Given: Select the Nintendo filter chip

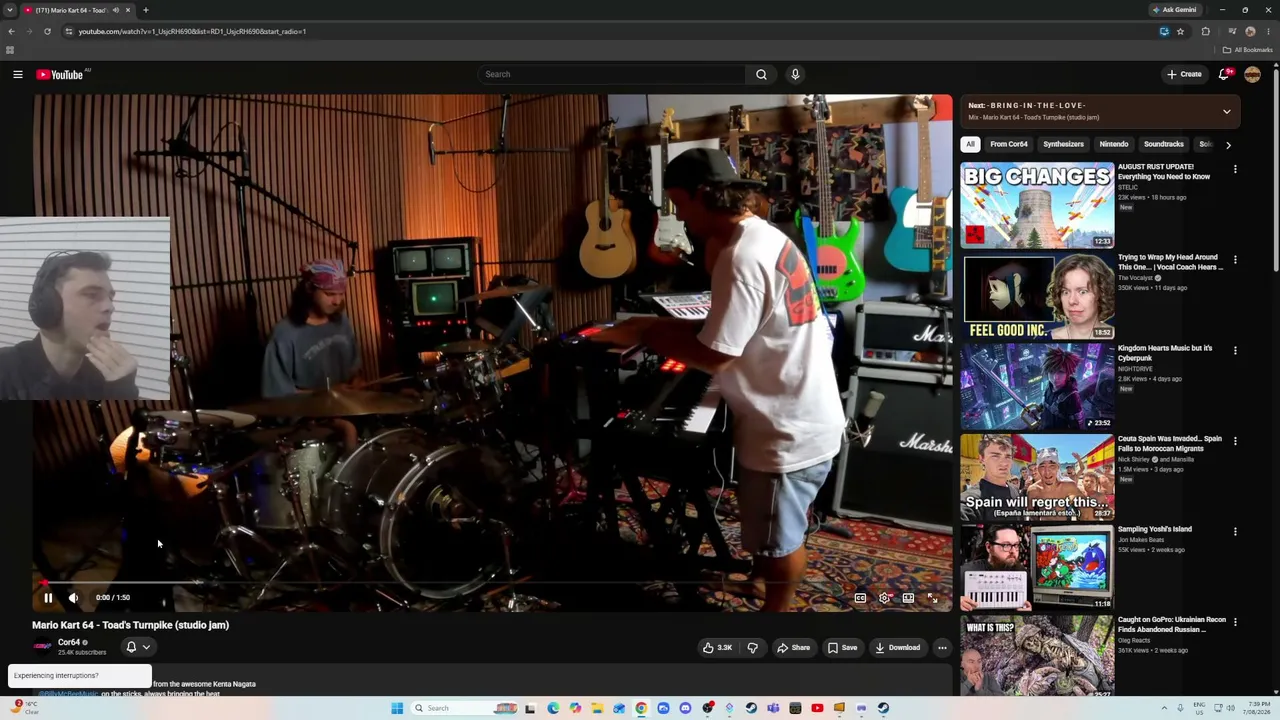Looking at the screenshot, I should pyautogui.click(x=1114, y=144).
